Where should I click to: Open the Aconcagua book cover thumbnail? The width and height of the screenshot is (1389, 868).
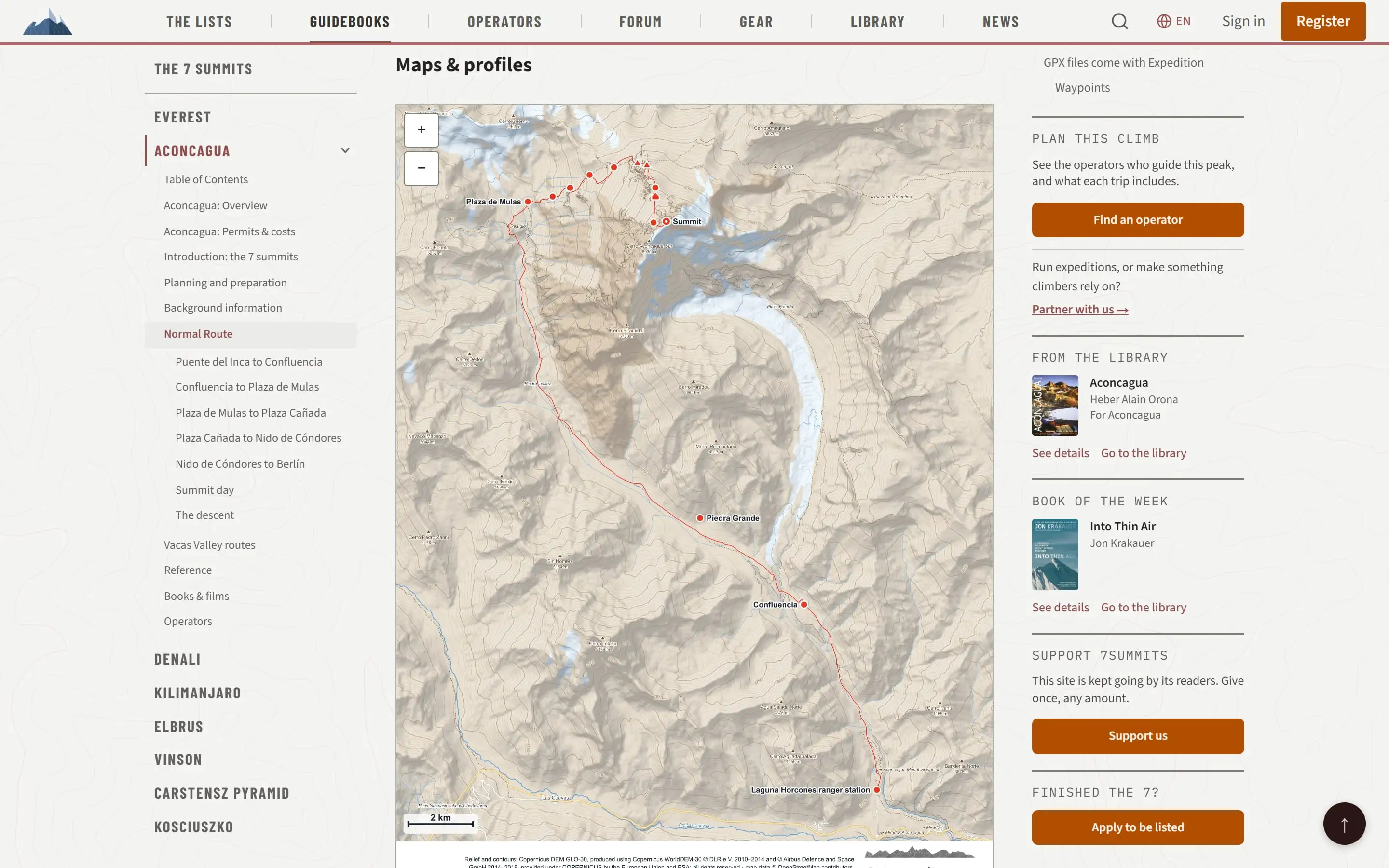point(1055,406)
